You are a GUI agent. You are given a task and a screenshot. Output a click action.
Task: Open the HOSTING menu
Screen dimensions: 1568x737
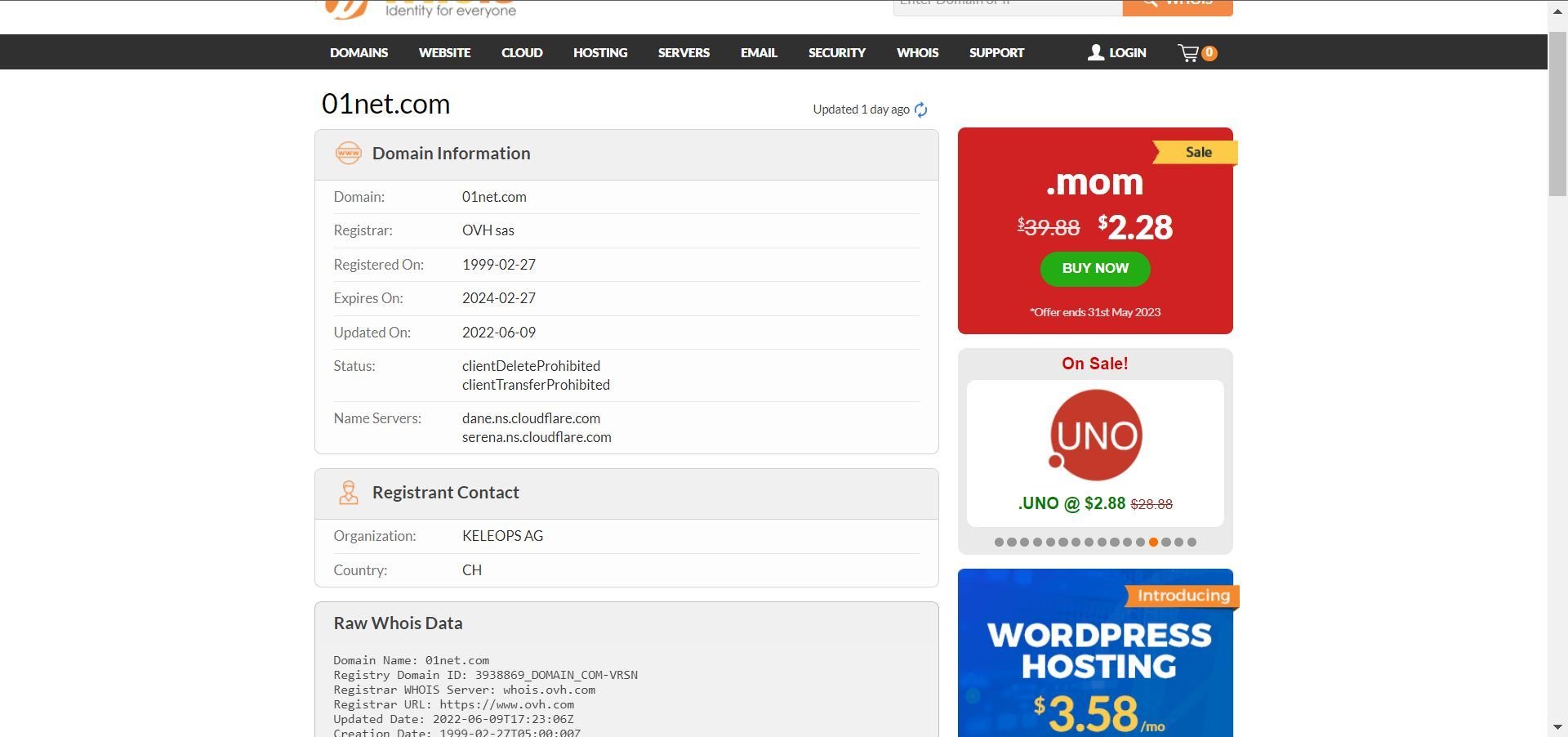click(600, 52)
